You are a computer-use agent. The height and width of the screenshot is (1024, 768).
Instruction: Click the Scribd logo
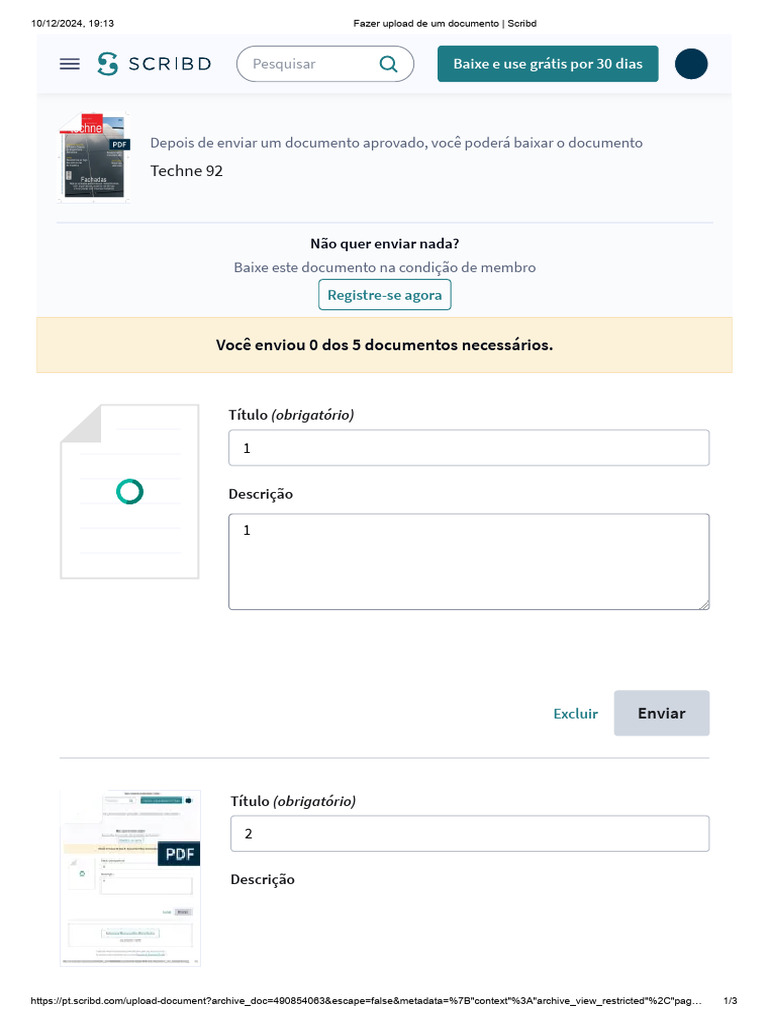point(154,64)
